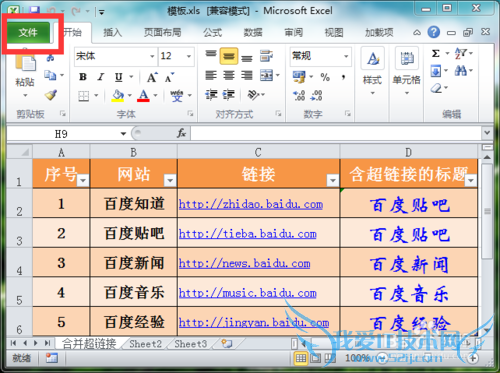500x373 pixels.
Task: Align text left
Action: pos(211,76)
